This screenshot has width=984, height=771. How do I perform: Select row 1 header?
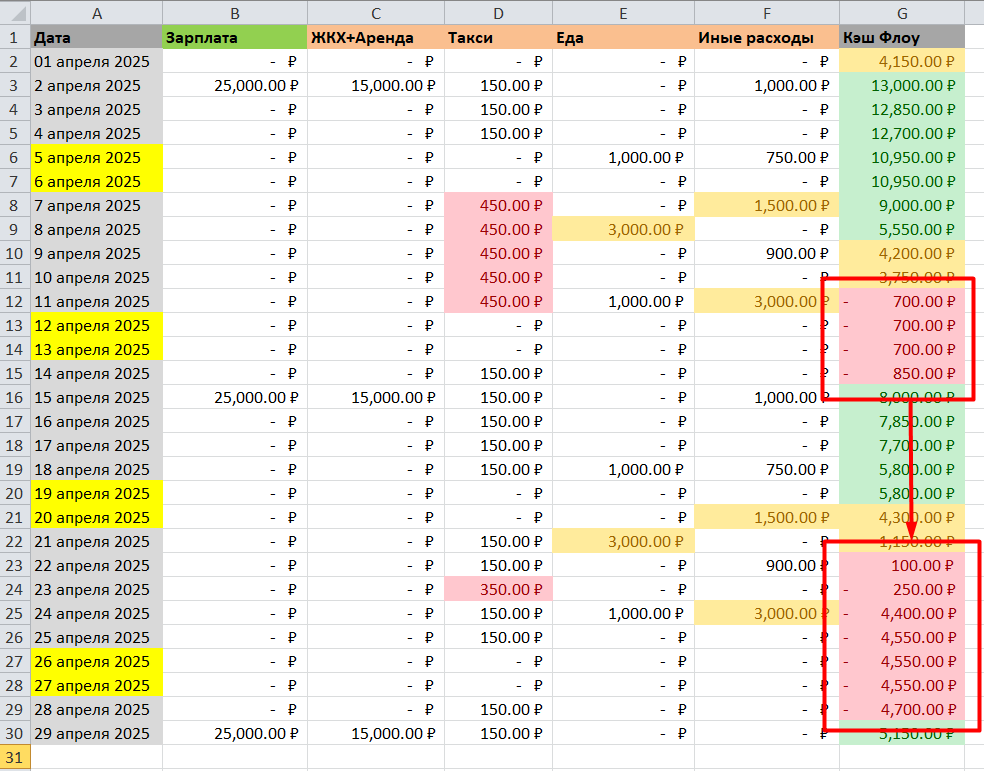click(x=14, y=38)
